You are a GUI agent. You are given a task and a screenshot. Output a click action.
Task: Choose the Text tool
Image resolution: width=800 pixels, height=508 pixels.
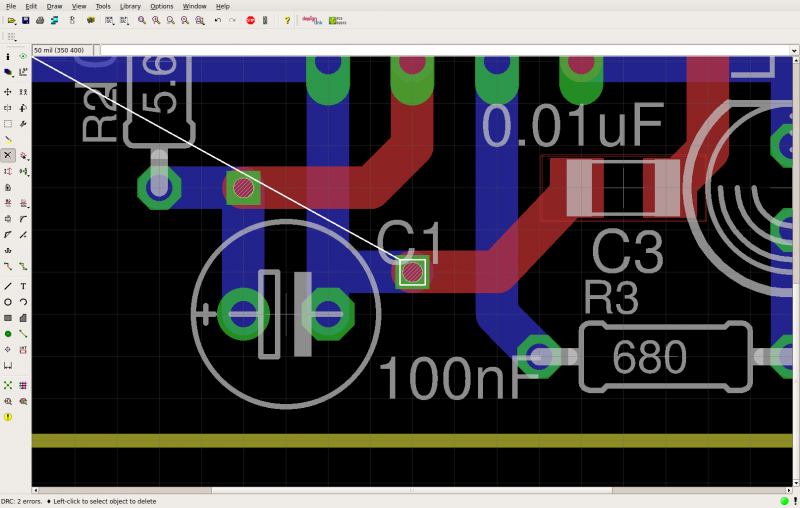point(23,285)
